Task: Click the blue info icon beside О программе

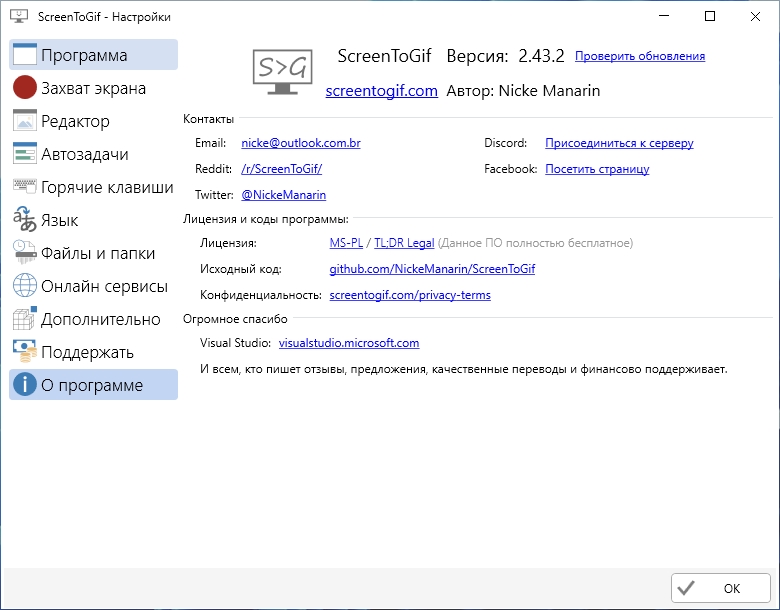Action: click(24, 384)
